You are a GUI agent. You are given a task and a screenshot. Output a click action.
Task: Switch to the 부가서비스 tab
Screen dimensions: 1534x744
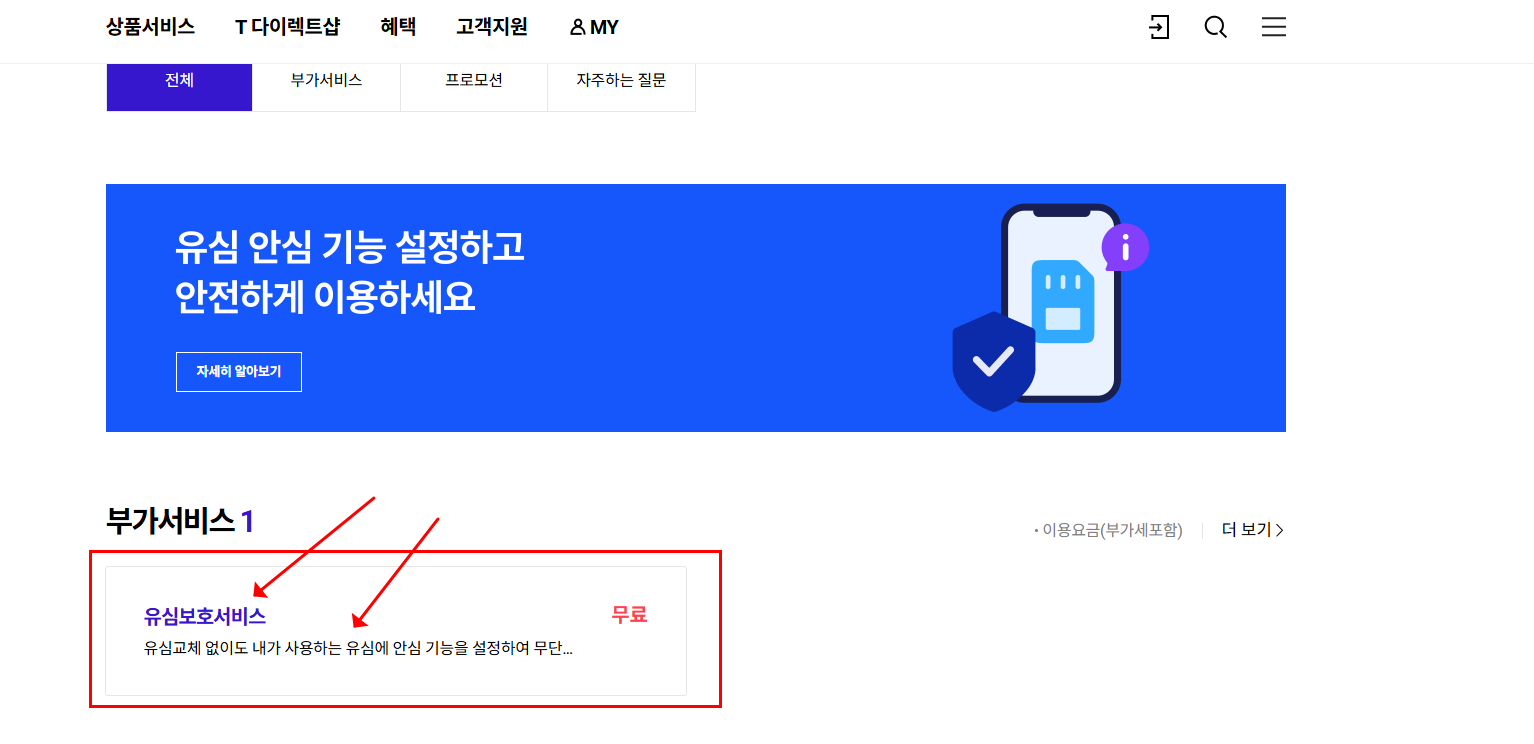[326, 80]
